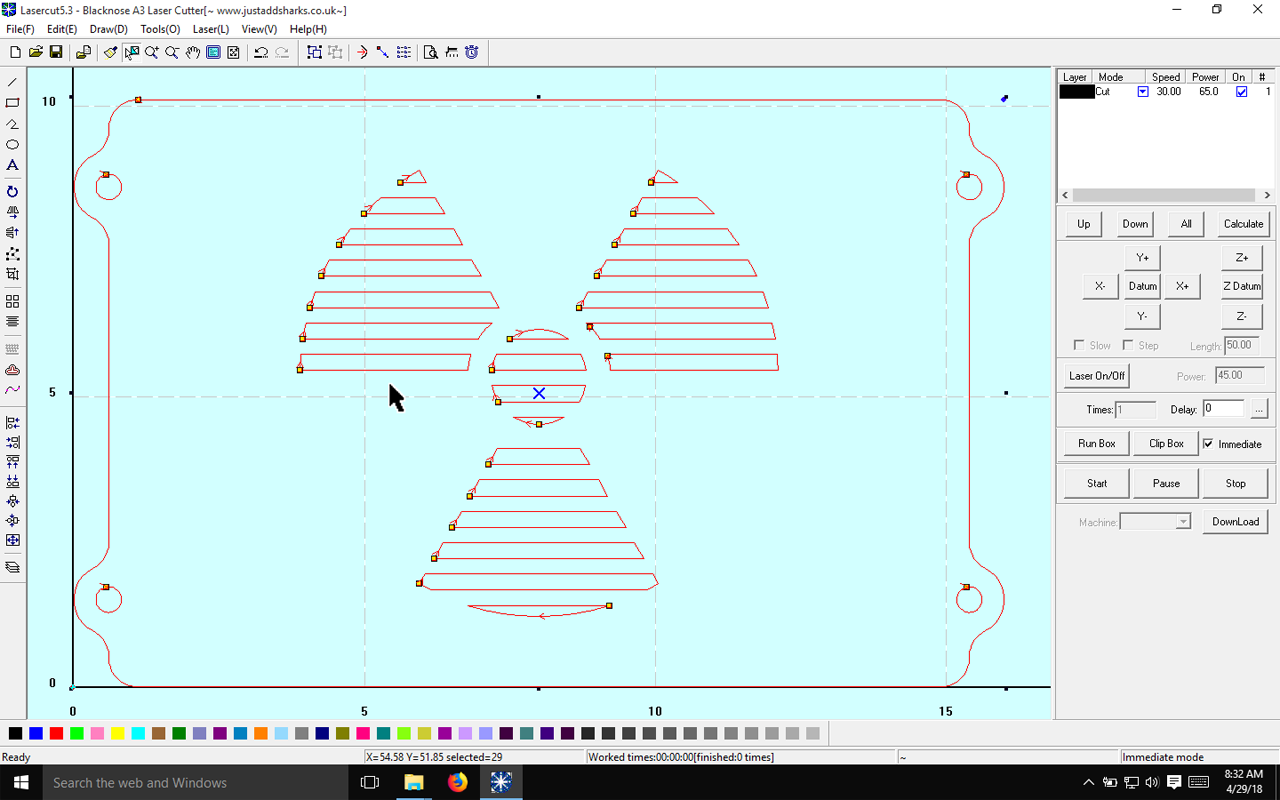
Task: Select the Rectangle drawing tool
Action: click(12, 102)
